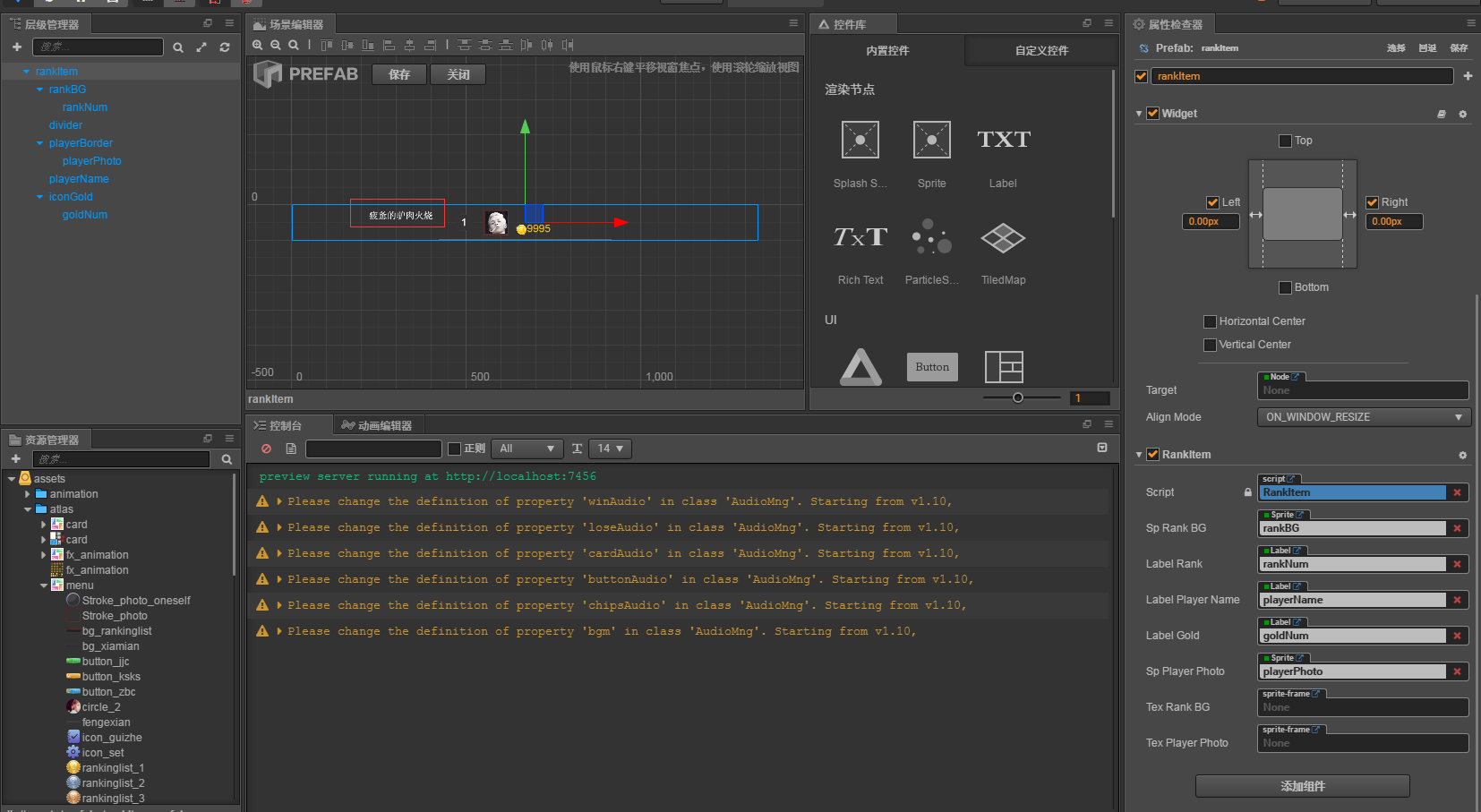Check the Horizontal Center option
The width and height of the screenshot is (1481, 812).
coord(1210,321)
